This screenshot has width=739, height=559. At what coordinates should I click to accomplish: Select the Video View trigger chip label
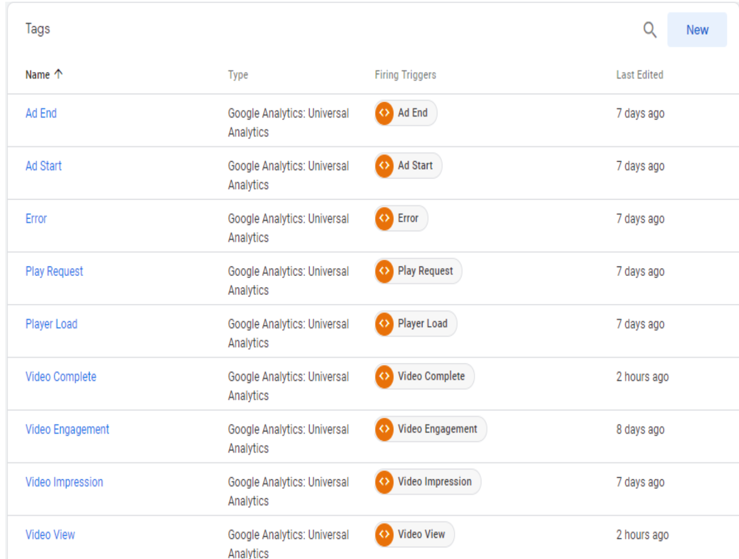pos(421,534)
